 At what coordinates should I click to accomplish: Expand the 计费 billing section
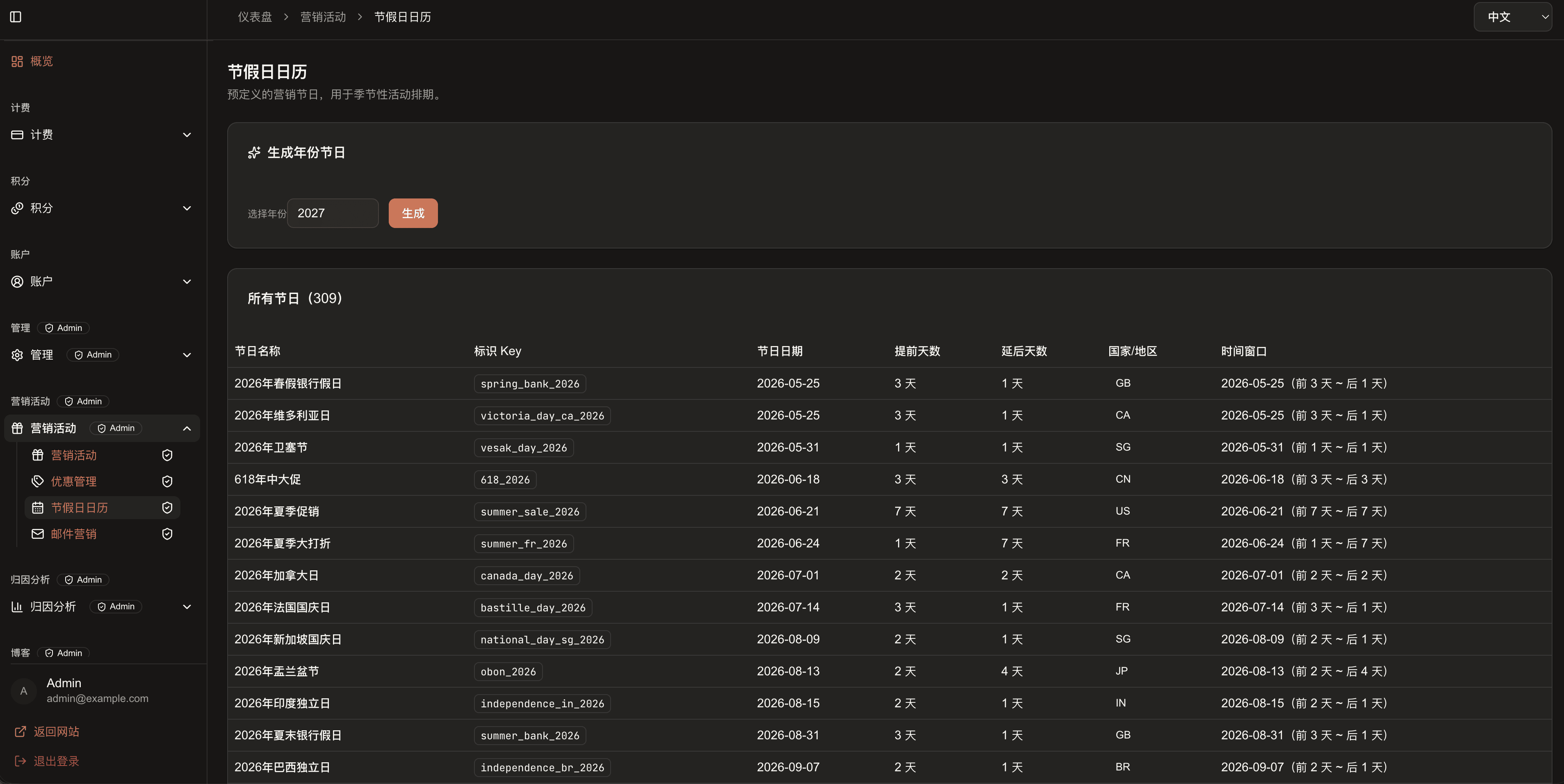pos(101,135)
